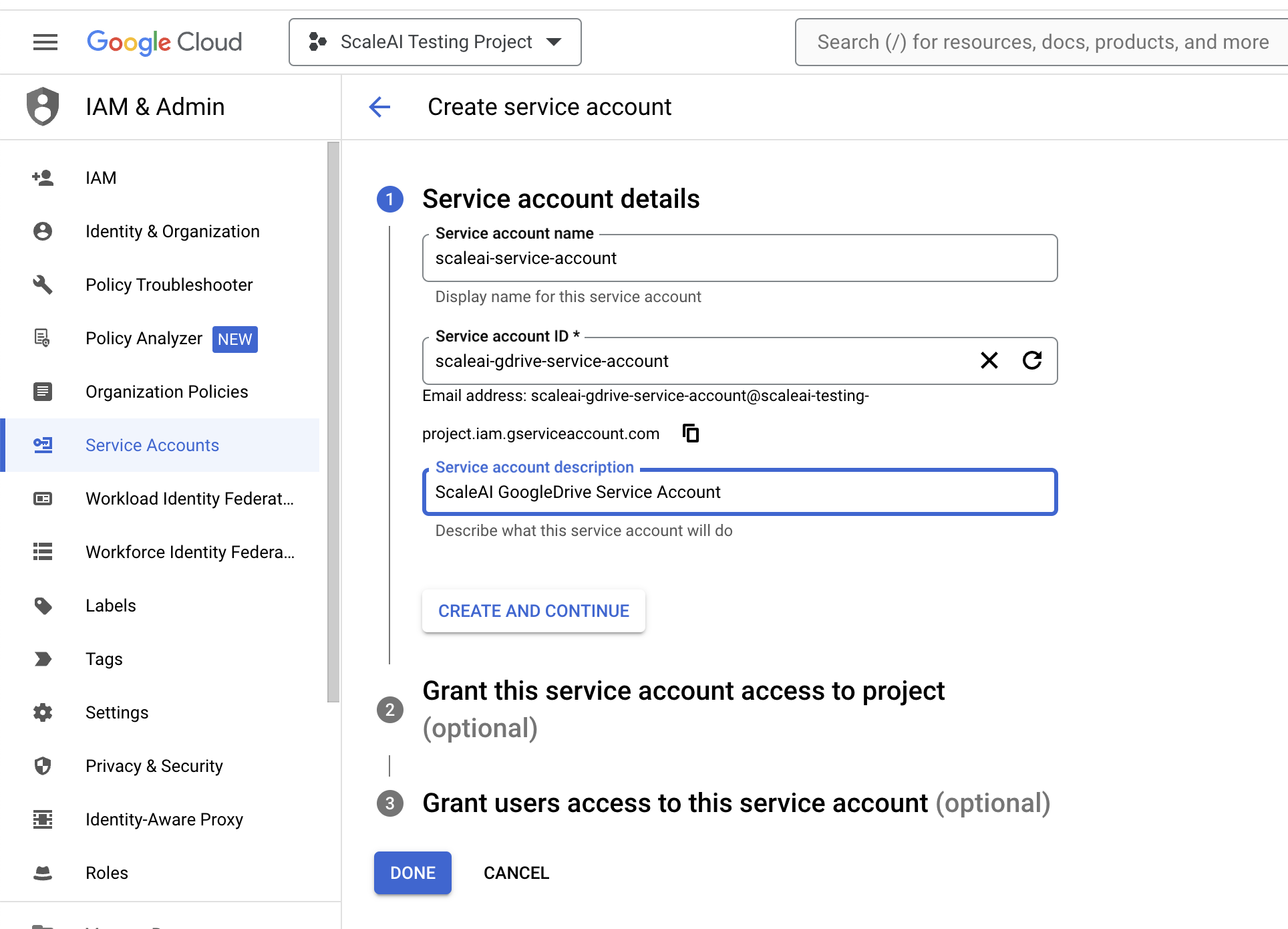
Task: Open Policy Troubleshooter
Action: [169, 285]
